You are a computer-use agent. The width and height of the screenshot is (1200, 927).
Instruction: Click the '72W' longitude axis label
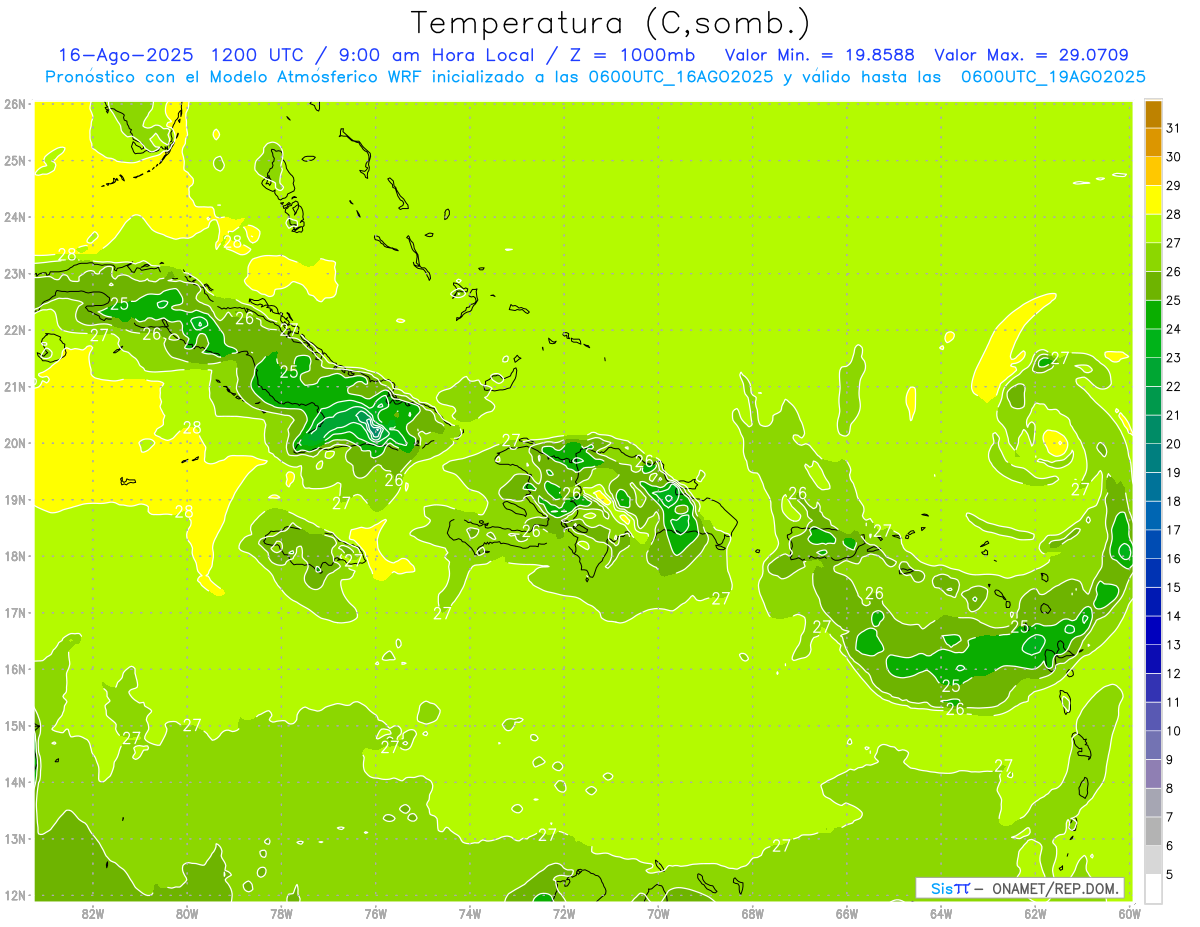tap(564, 912)
